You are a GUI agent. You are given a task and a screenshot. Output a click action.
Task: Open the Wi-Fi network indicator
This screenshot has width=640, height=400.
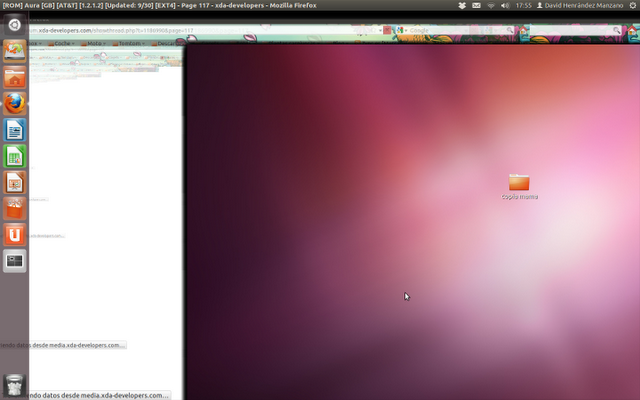click(491, 5)
